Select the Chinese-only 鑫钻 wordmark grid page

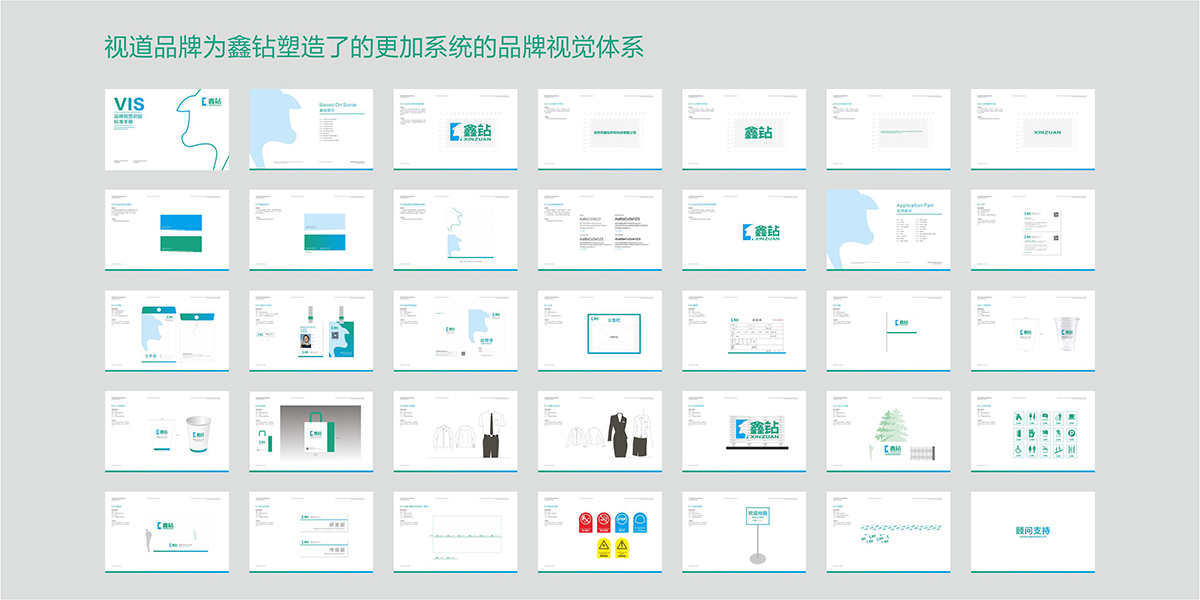click(744, 129)
